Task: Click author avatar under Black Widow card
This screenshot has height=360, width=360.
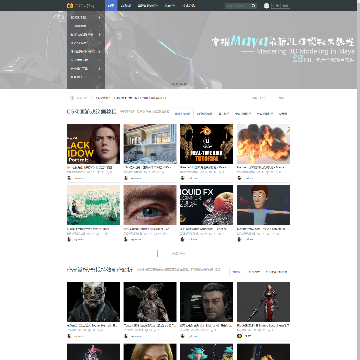Action: click(69, 178)
